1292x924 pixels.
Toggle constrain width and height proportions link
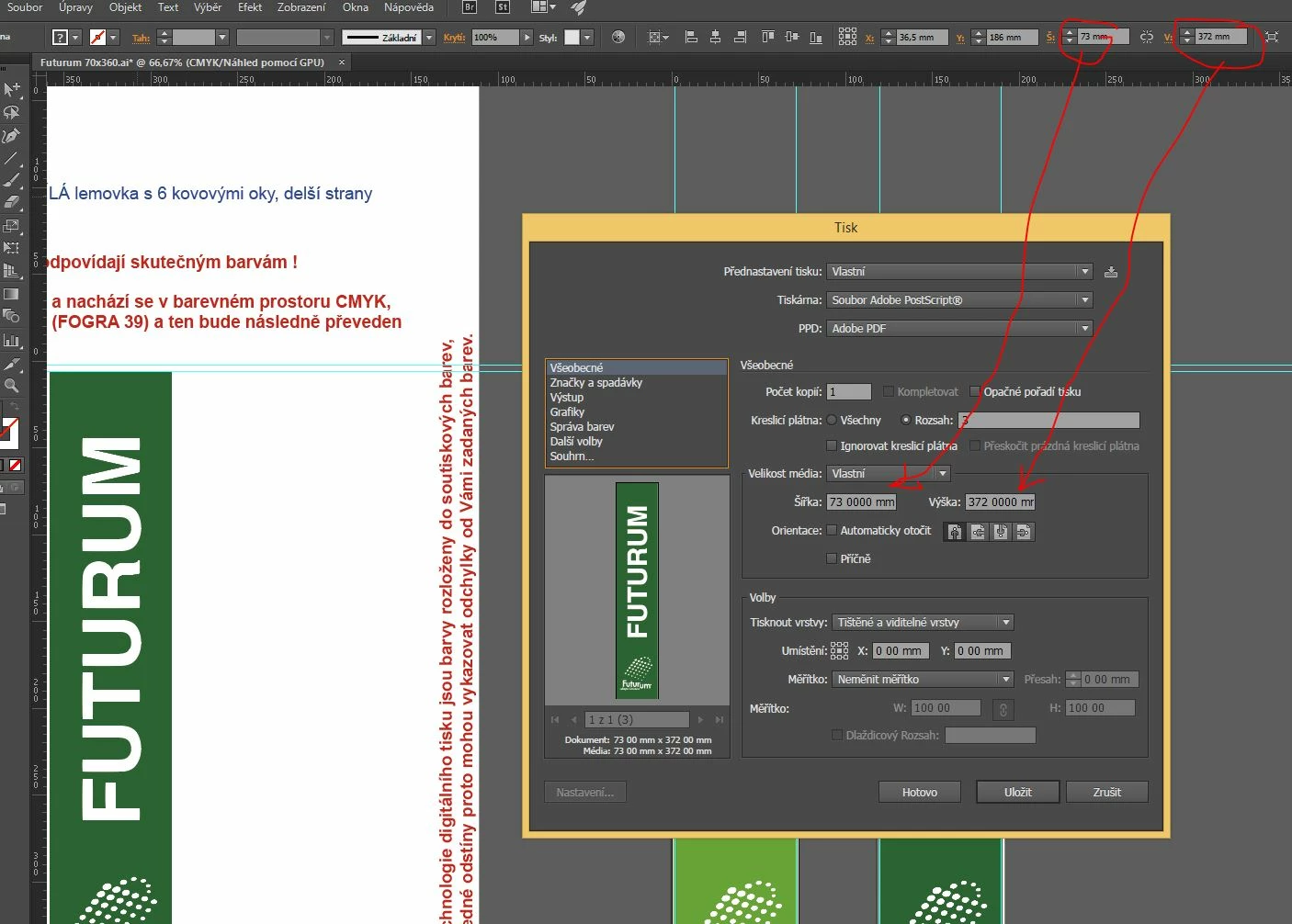coord(1147,38)
